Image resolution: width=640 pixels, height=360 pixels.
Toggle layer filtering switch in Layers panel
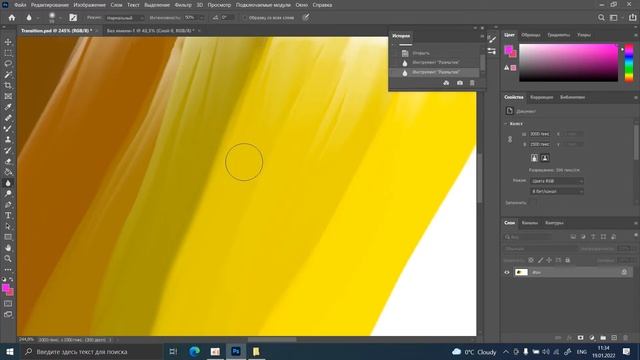[636, 236]
